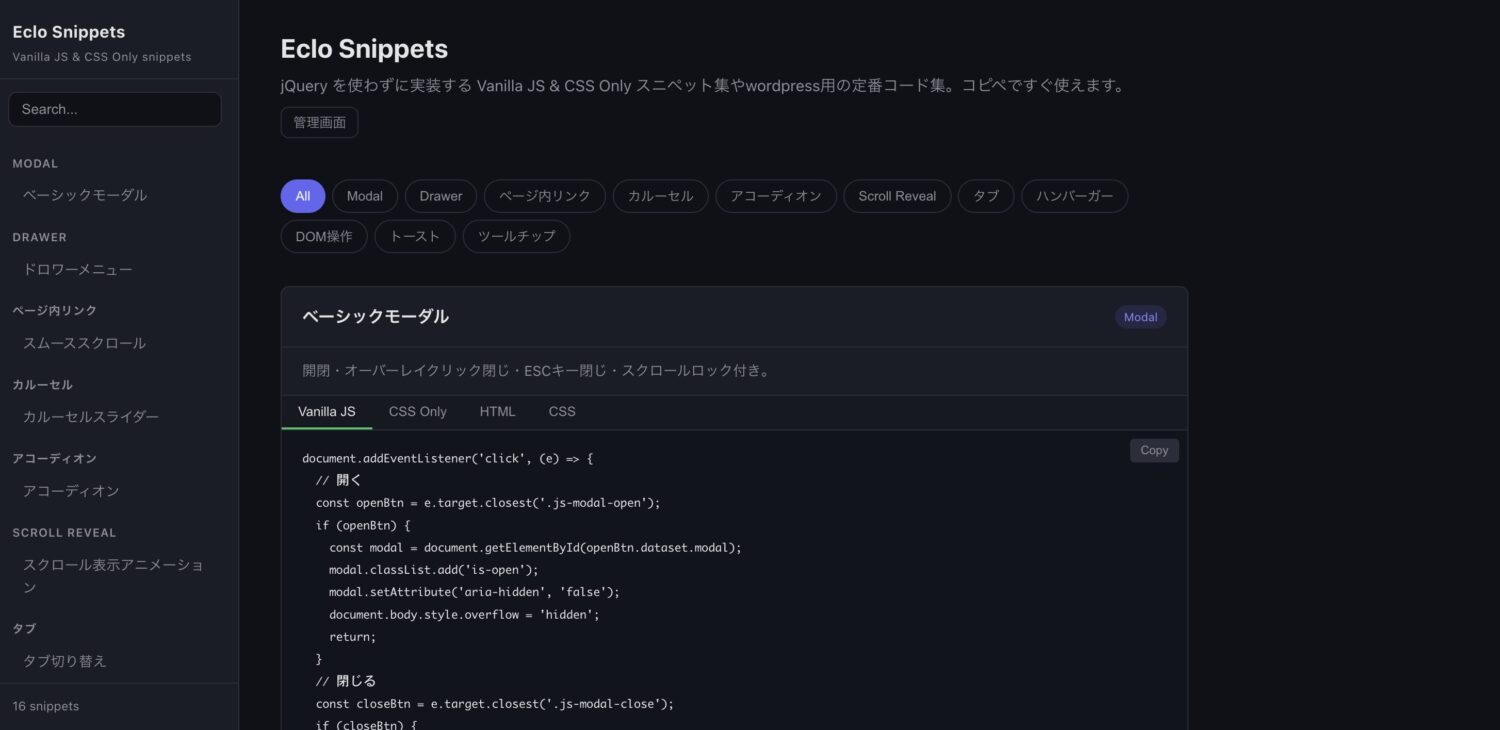
Task: Filter by ツールチップ chip
Action: (516, 237)
